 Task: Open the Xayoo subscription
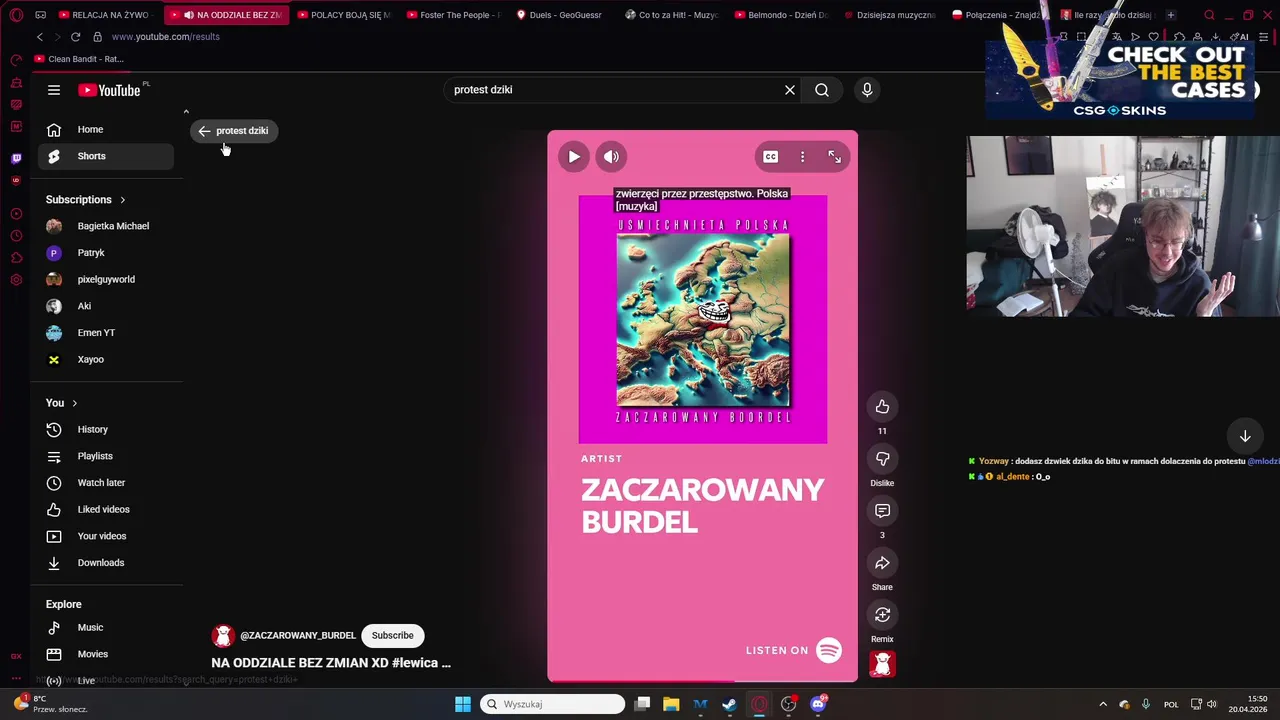[106, 359]
